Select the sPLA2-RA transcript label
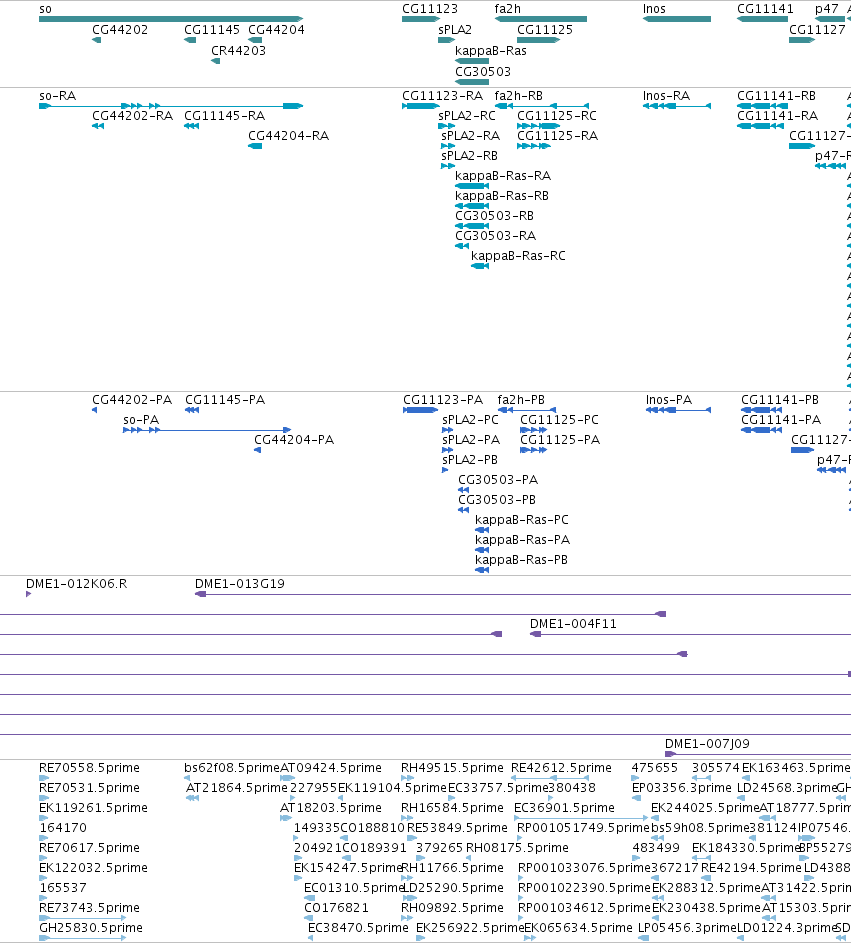 click(x=470, y=135)
